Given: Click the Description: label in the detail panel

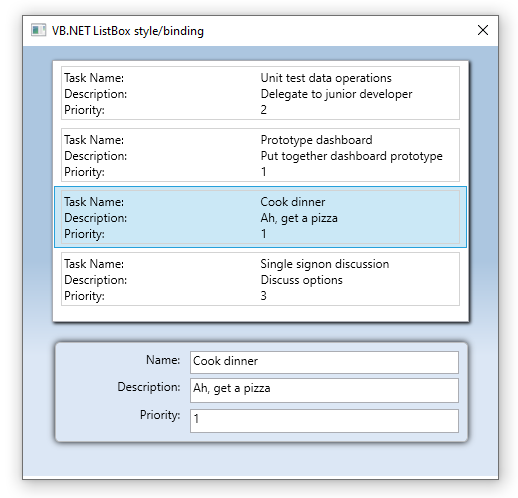Looking at the screenshot, I should 149,387.
